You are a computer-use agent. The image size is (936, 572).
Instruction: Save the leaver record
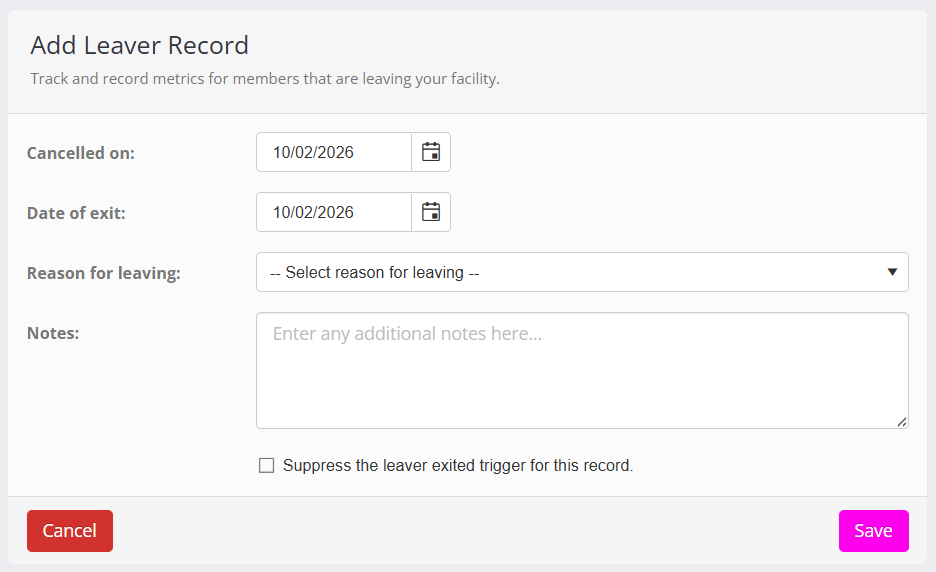click(x=873, y=531)
